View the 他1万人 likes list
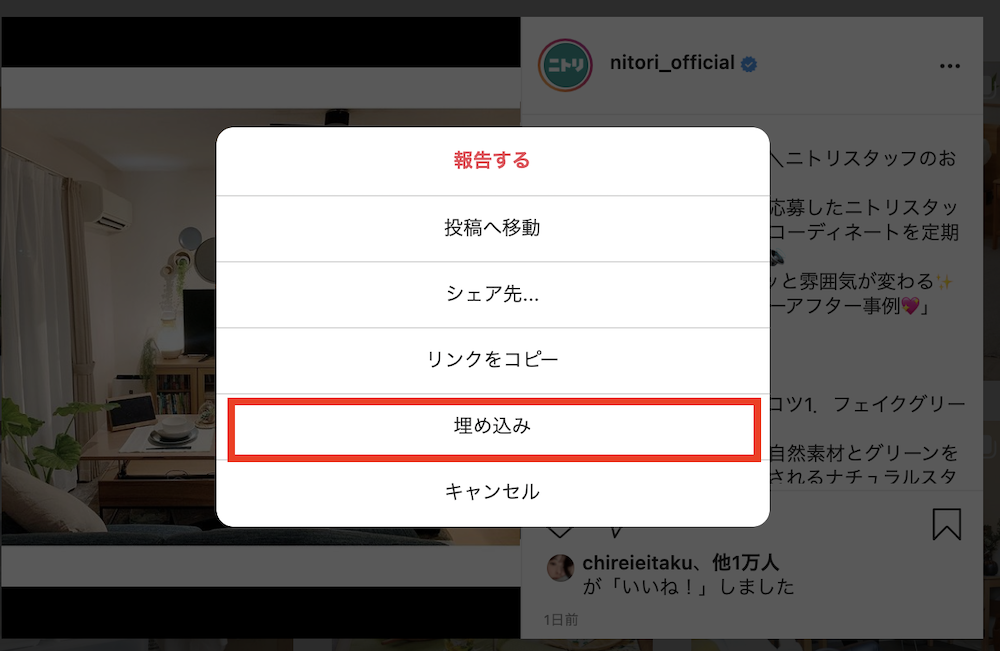The width and height of the screenshot is (1000, 651). coord(746,562)
